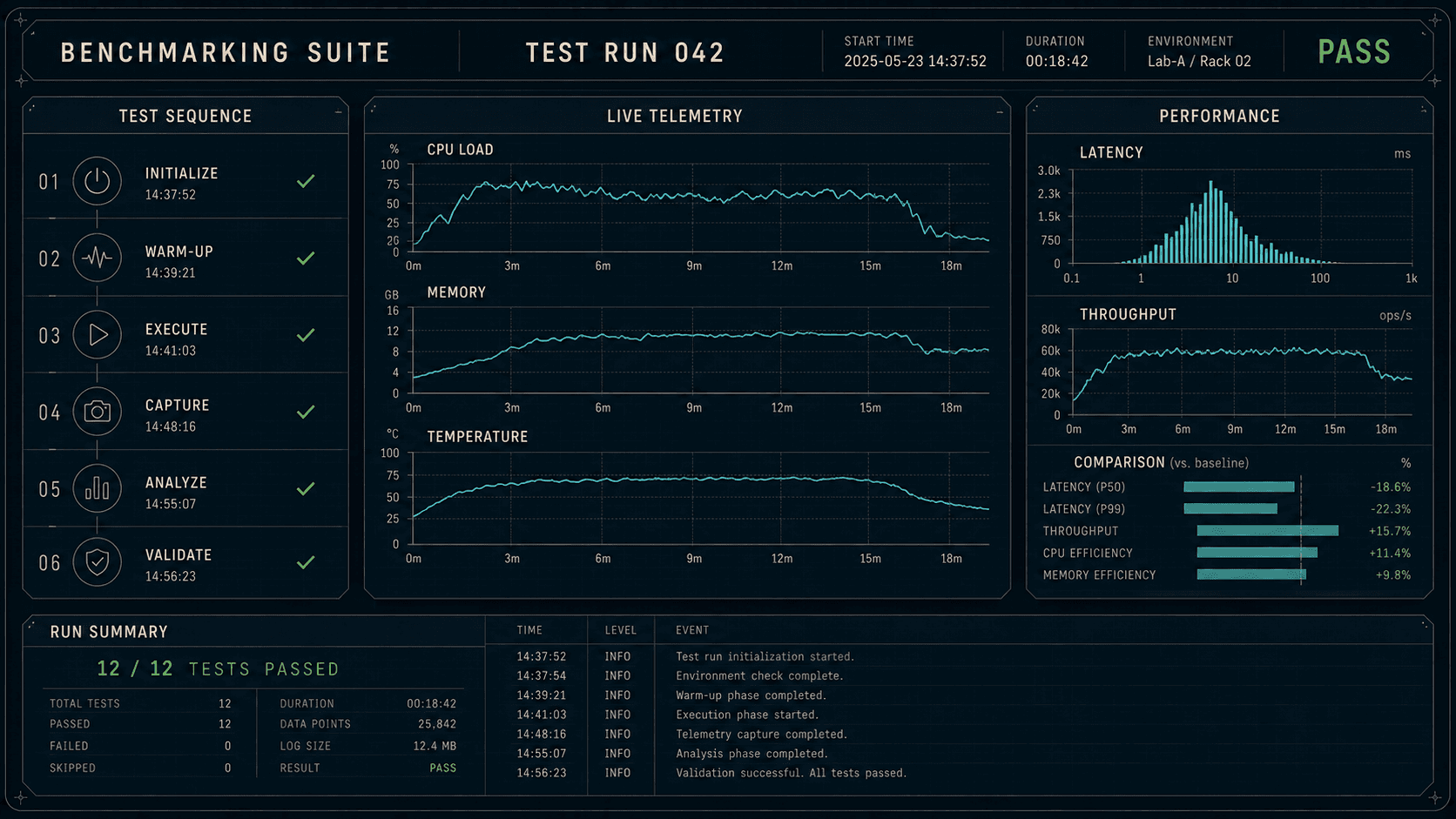The image size is (1456, 819).
Task: Collapse the Live Telemetry panel
Action: click(x=1000, y=112)
